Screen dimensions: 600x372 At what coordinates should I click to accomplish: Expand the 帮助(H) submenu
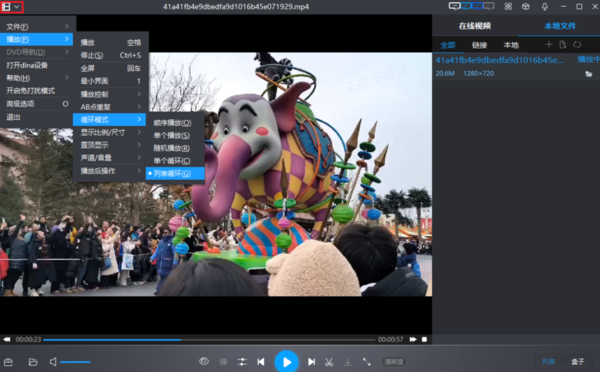pyautogui.click(x=37, y=78)
